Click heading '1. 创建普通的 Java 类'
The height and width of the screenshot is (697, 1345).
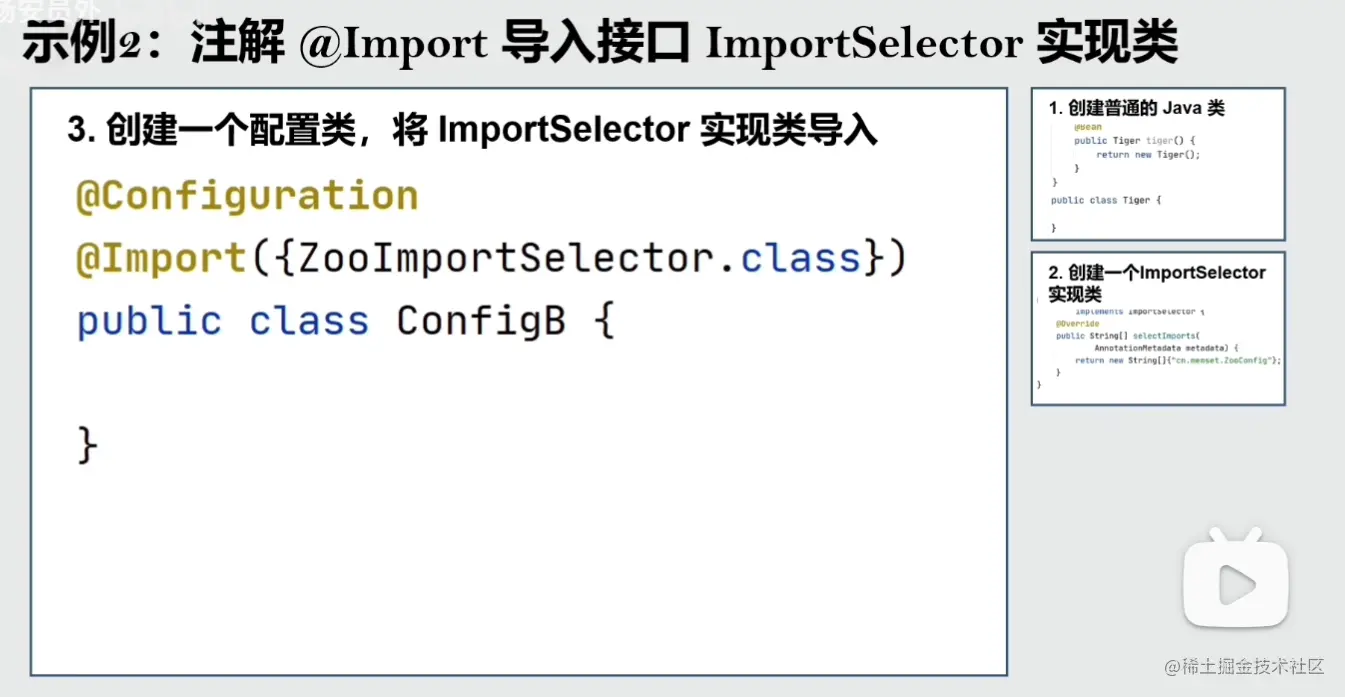click(1136, 108)
